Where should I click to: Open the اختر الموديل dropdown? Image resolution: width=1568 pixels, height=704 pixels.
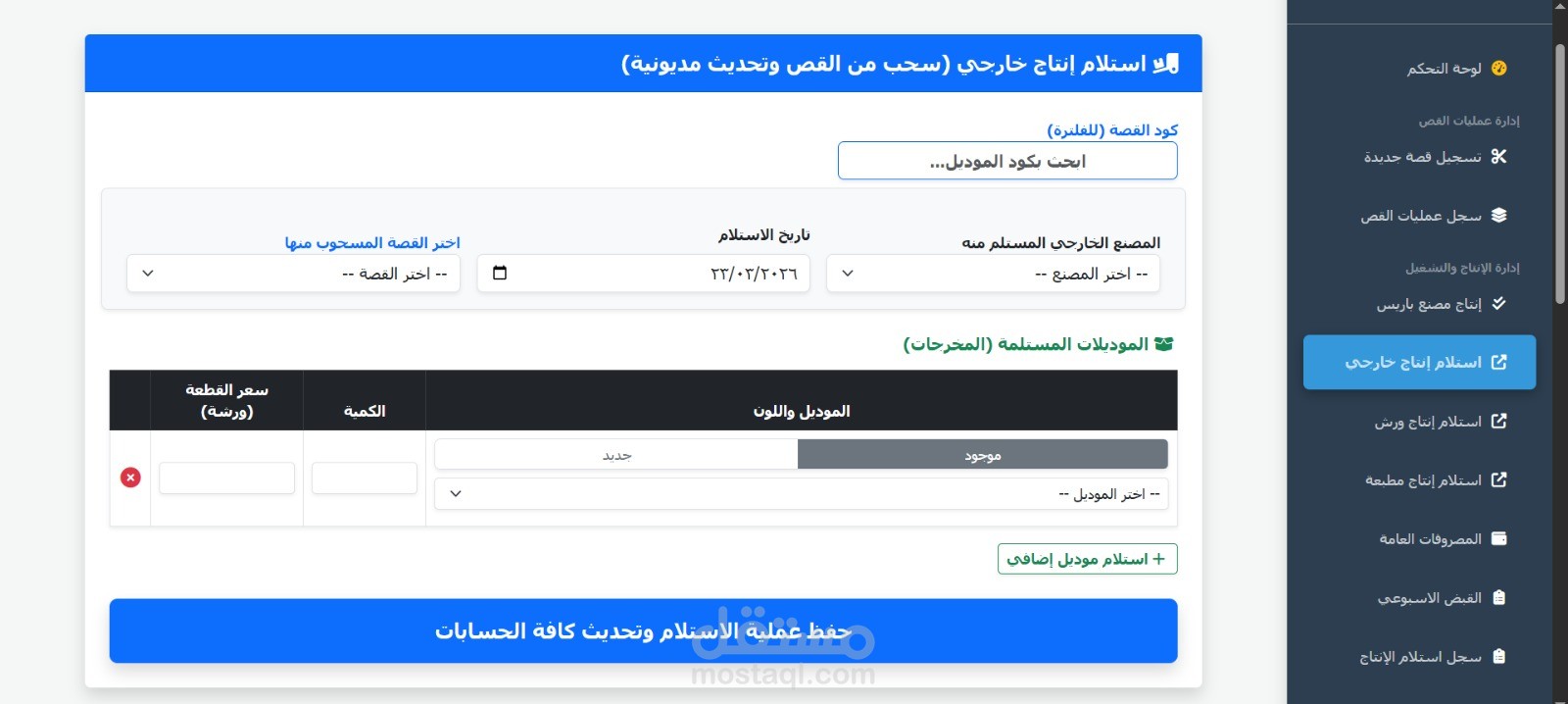click(x=801, y=494)
